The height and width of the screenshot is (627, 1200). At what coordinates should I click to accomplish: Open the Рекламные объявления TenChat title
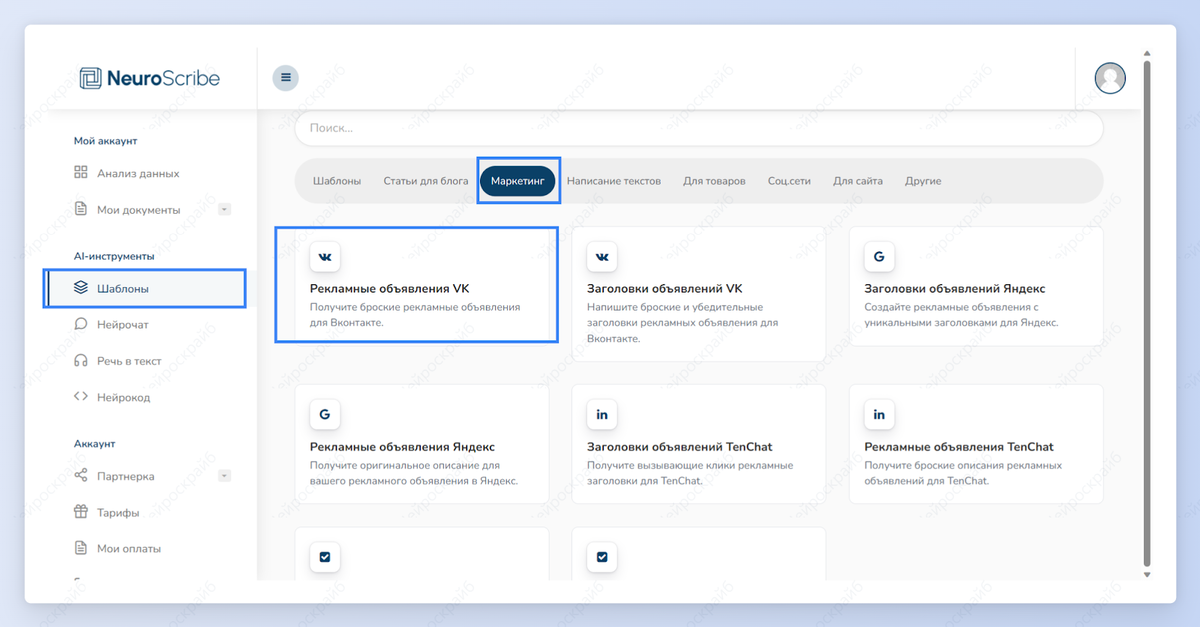click(x=959, y=447)
